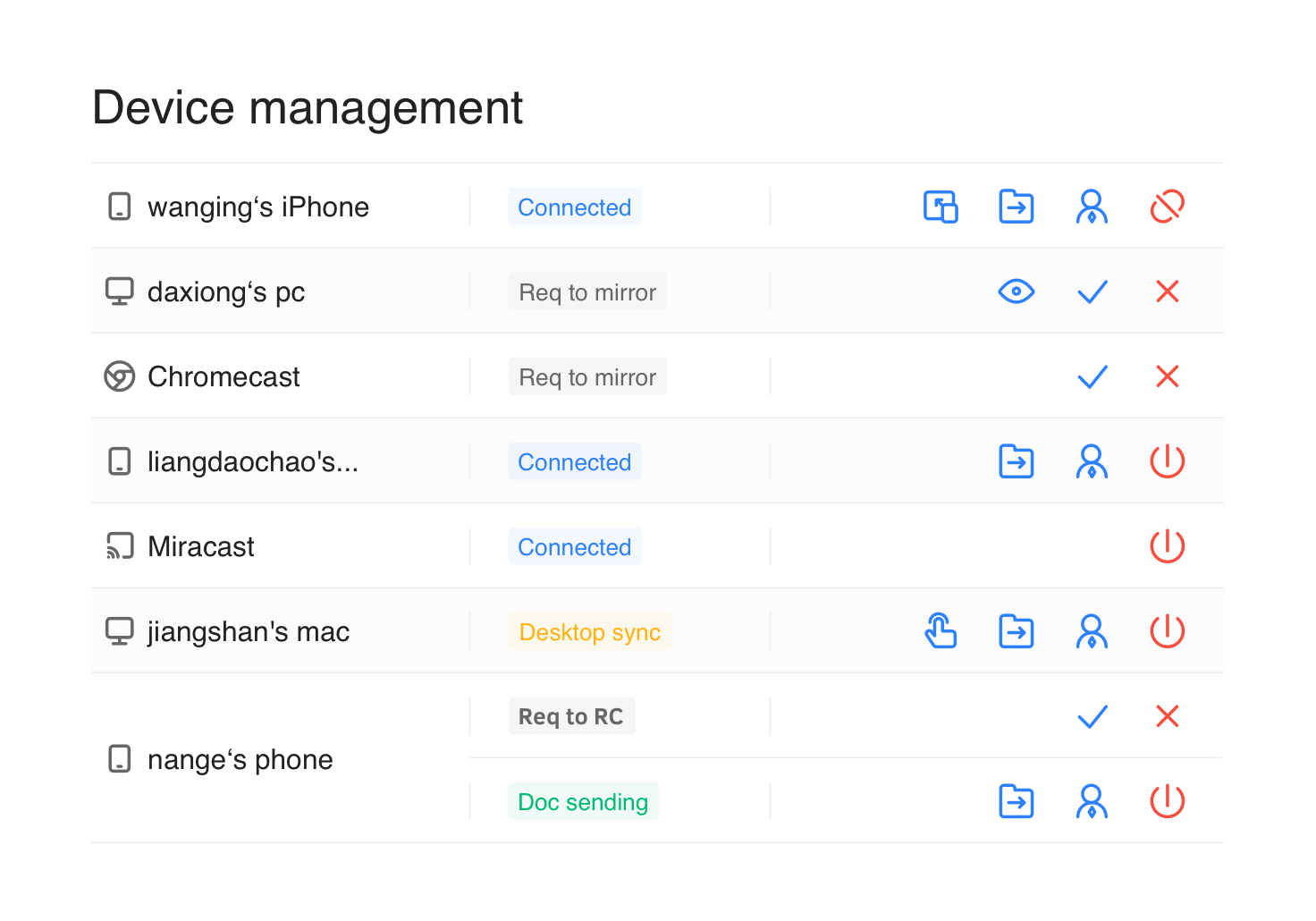The width and height of the screenshot is (1316, 921).
Task: Disconnect jiangshan's mac with power icon
Action: coord(1167,631)
